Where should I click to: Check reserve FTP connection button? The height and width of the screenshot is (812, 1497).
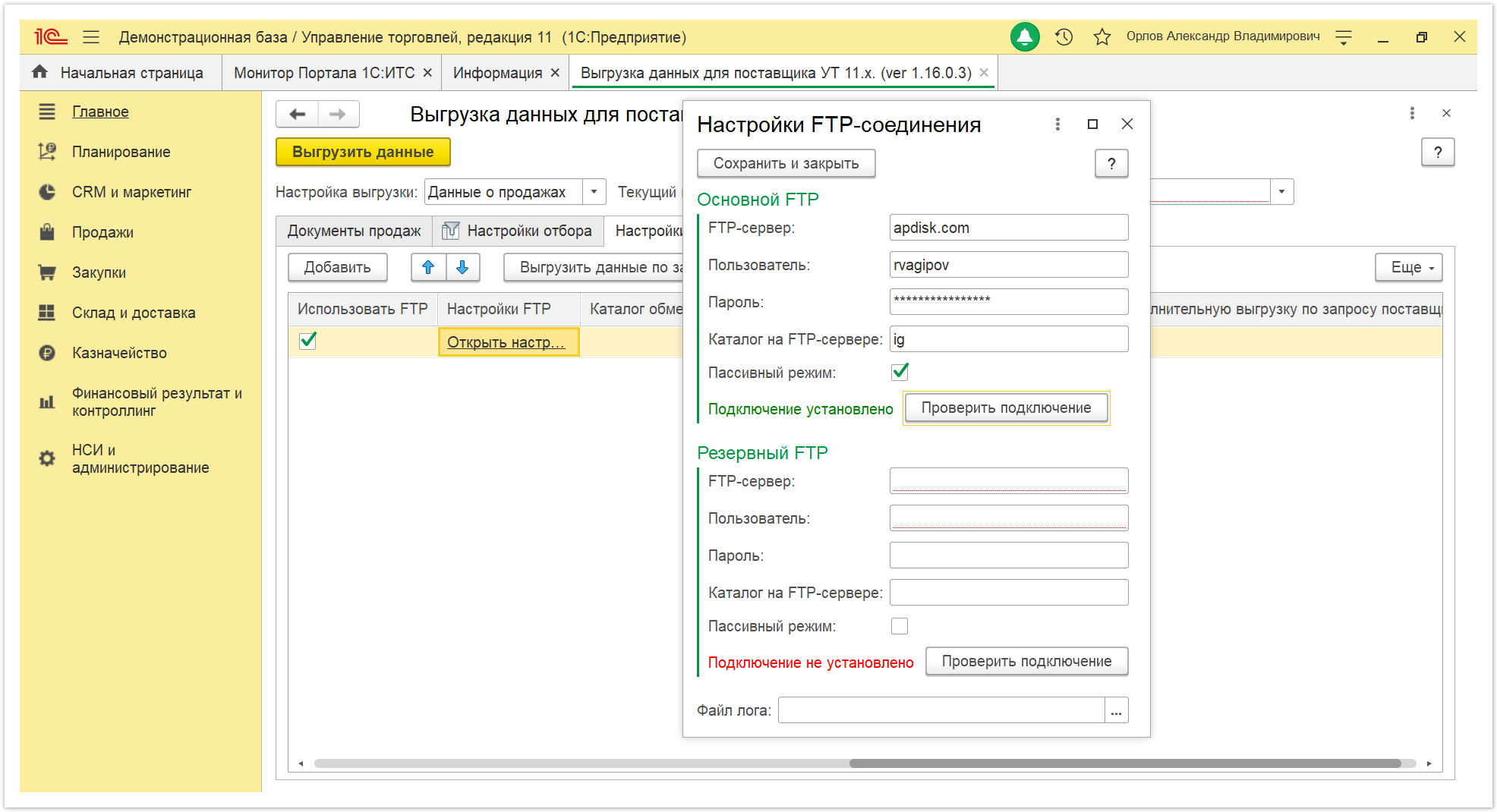(1026, 661)
